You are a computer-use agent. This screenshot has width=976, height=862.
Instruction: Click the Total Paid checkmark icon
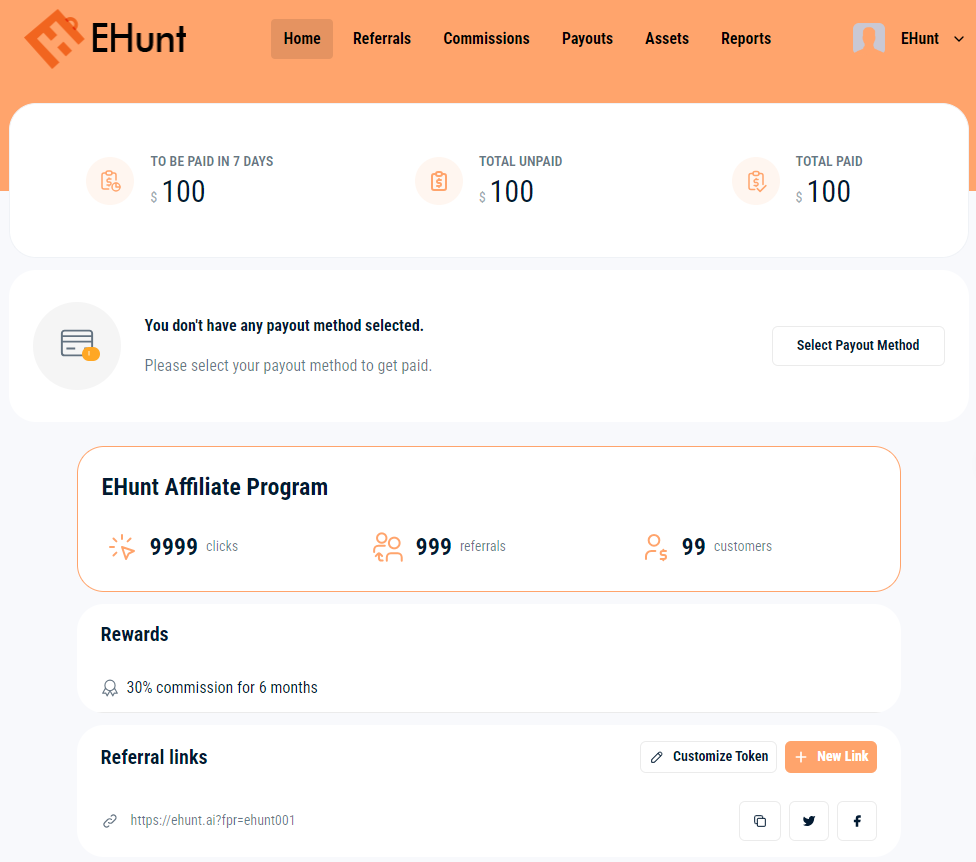coord(756,181)
